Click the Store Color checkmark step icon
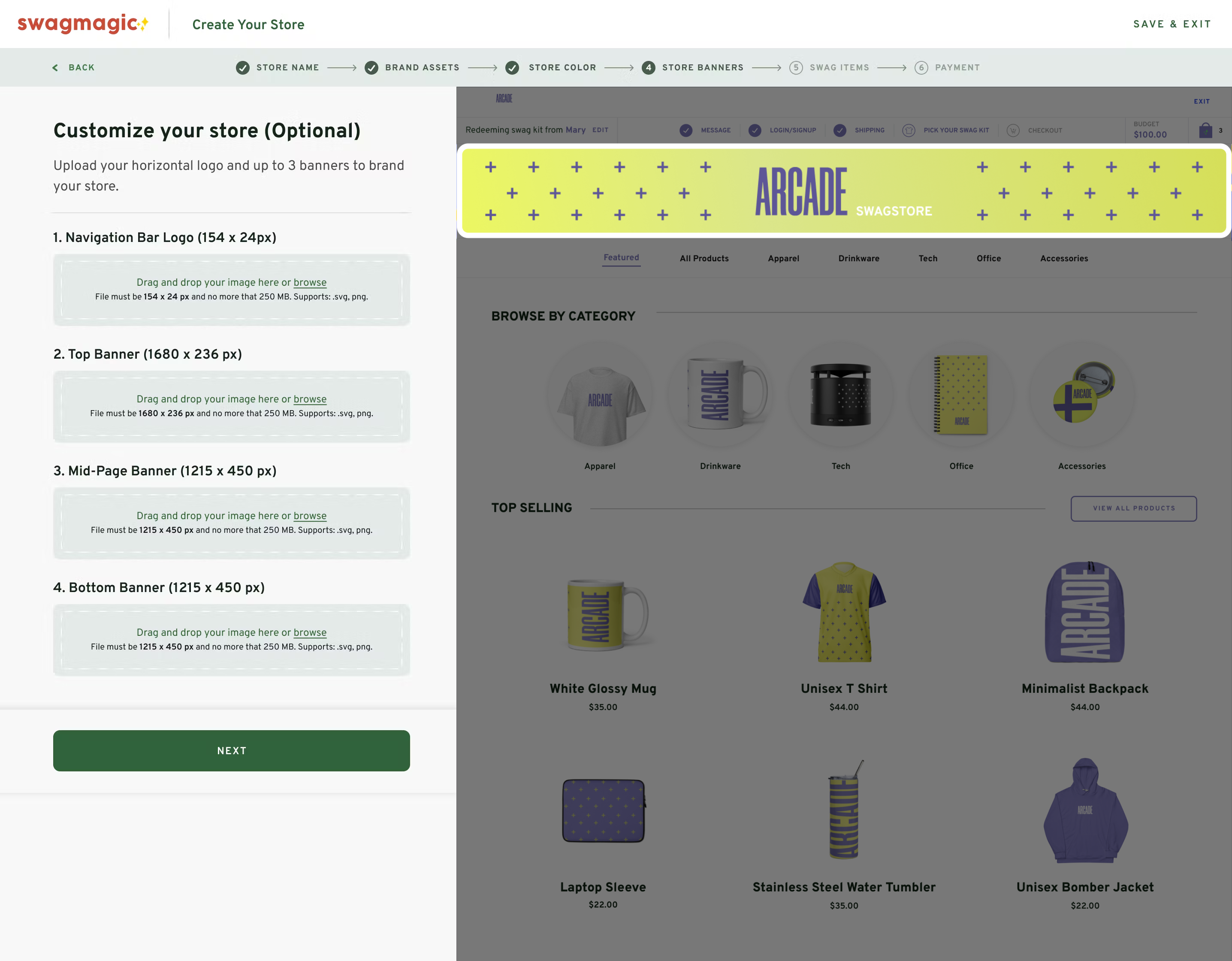1232x961 pixels. click(512, 68)
